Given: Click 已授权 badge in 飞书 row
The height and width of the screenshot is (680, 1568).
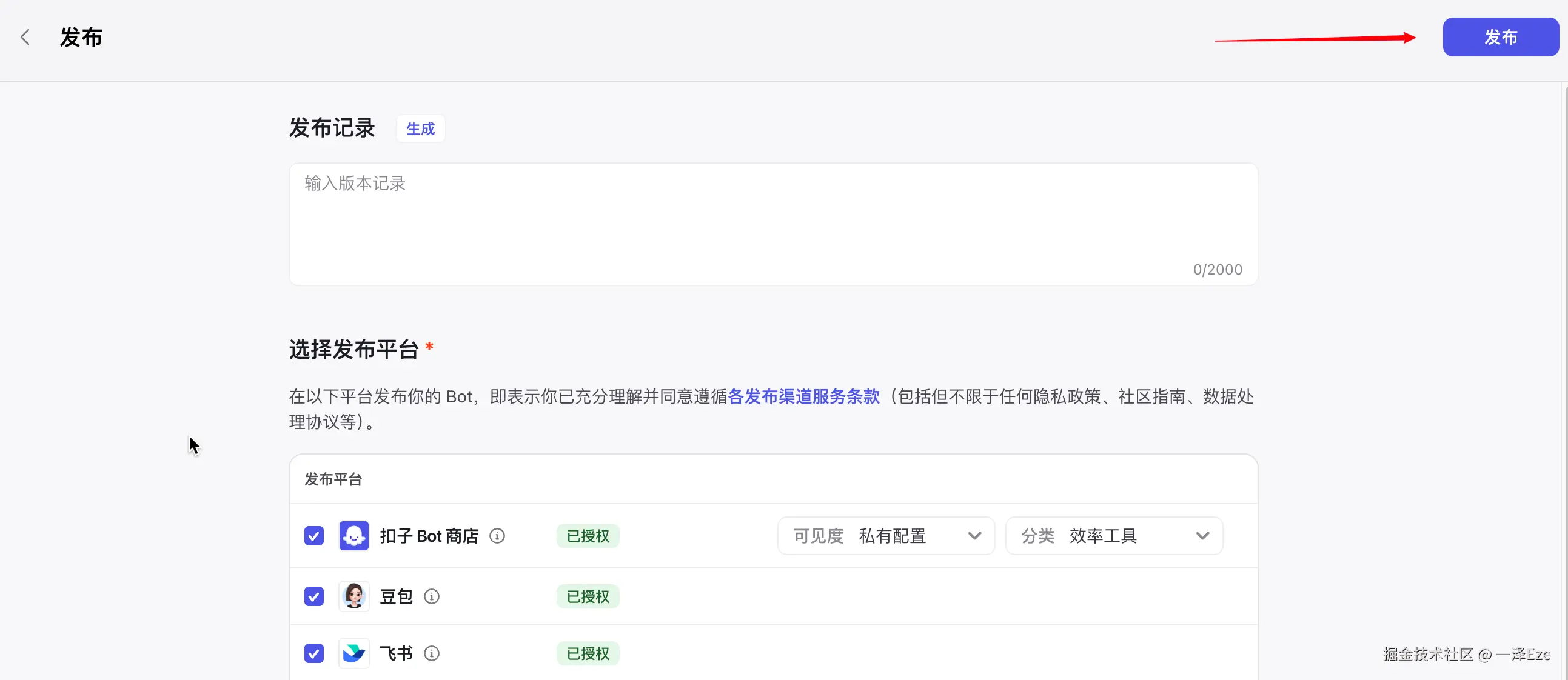Looking at the screenshot, I should pyautogui.click(x=588, y=653).
